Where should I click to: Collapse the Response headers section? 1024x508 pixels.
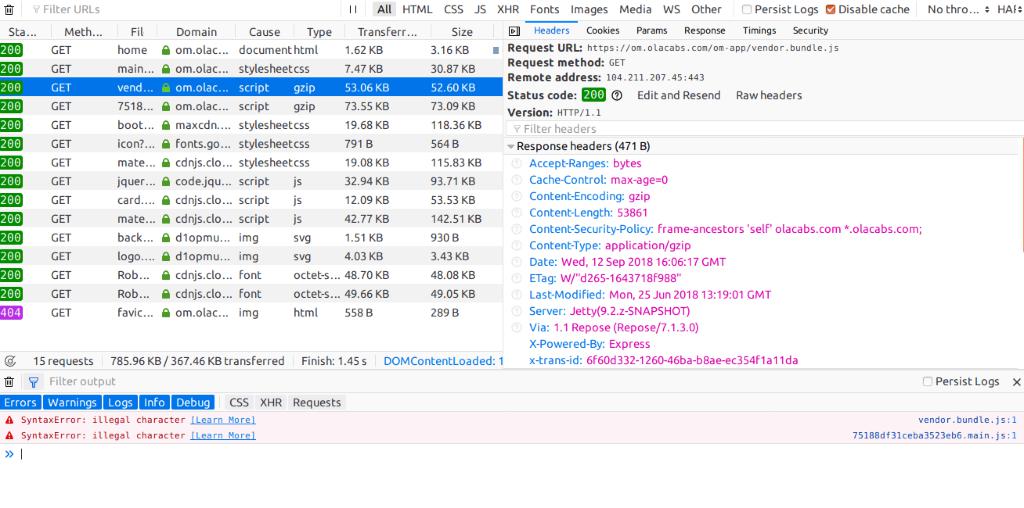(511, 147)
